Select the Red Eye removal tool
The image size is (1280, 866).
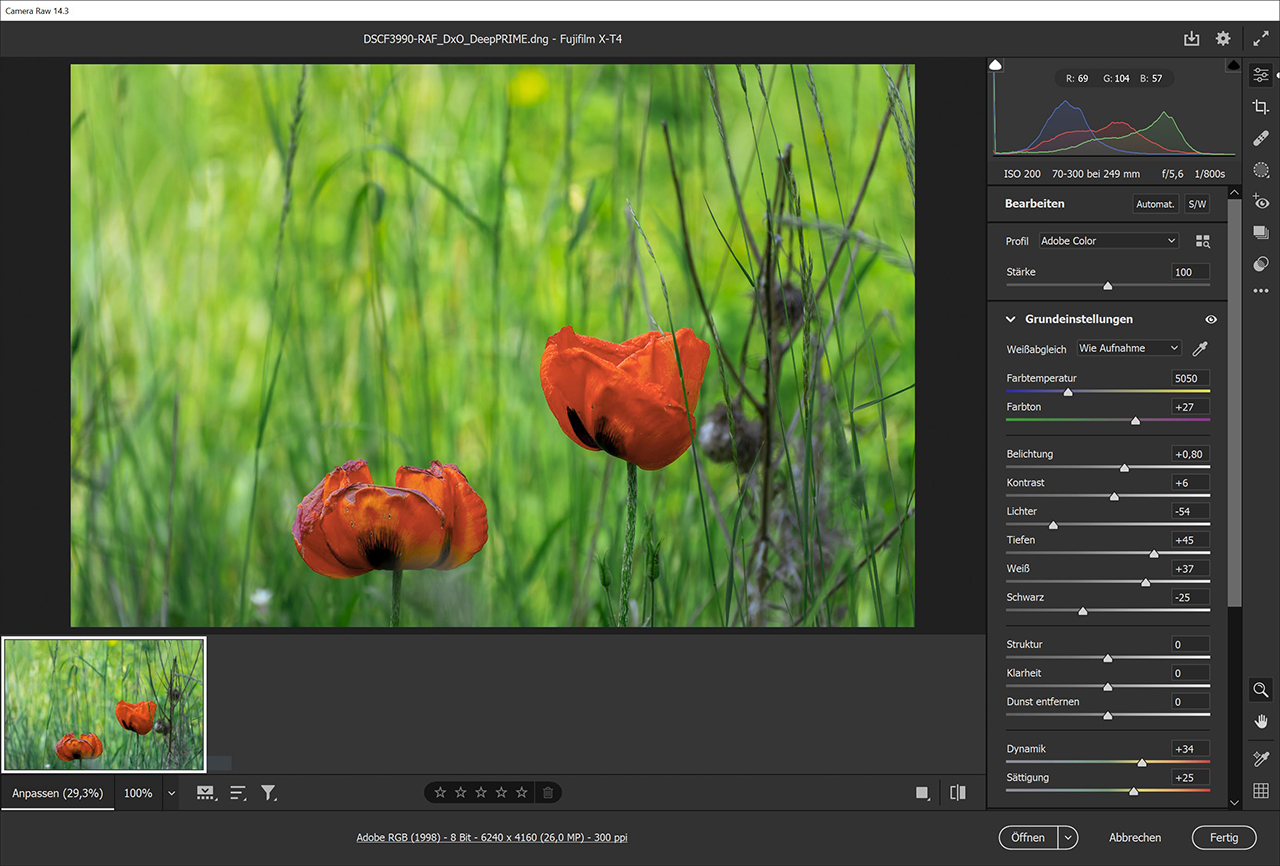tap(1261, 202)
